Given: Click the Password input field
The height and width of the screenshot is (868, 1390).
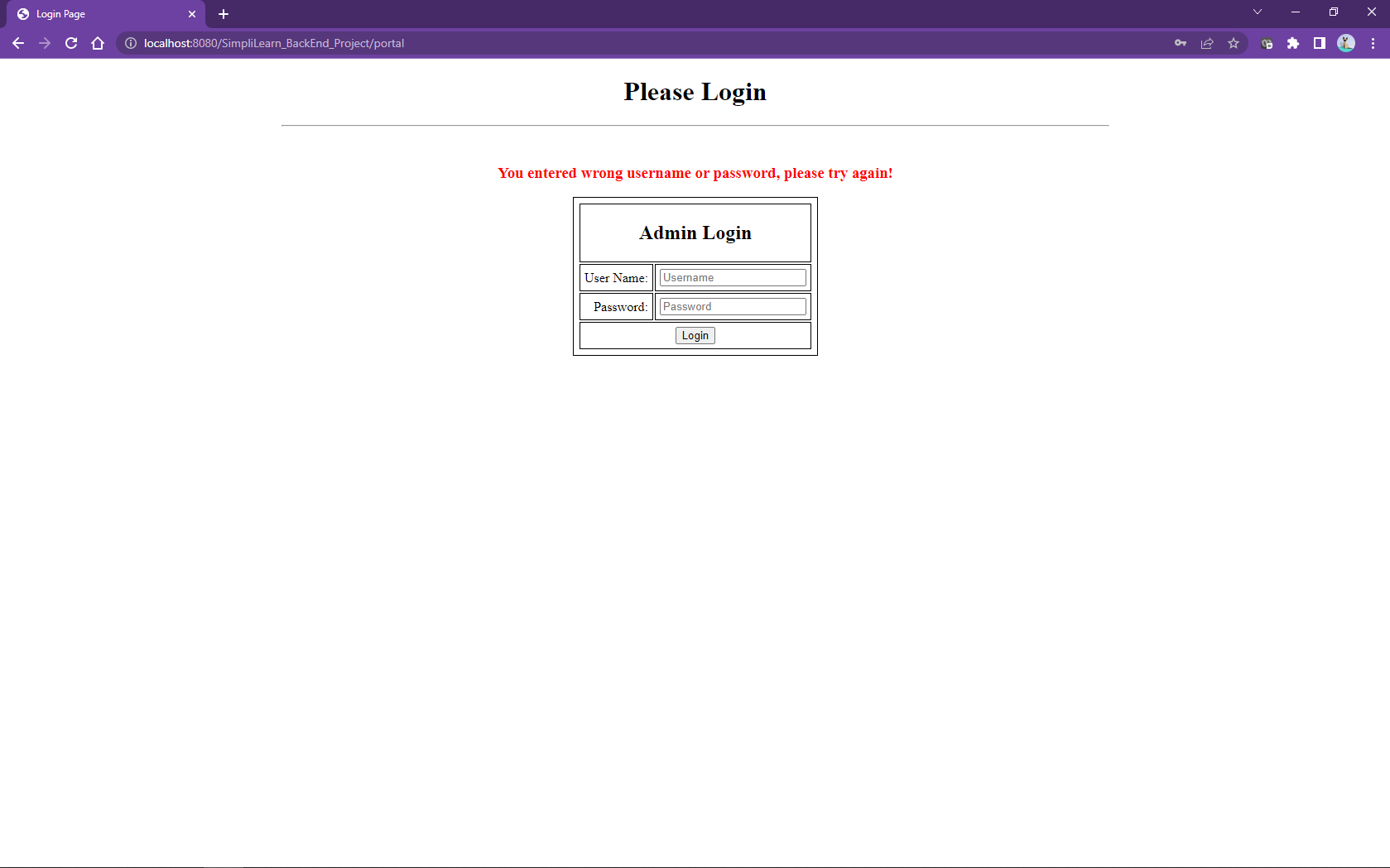Looking at the screenshot, I should coord(732,306).
